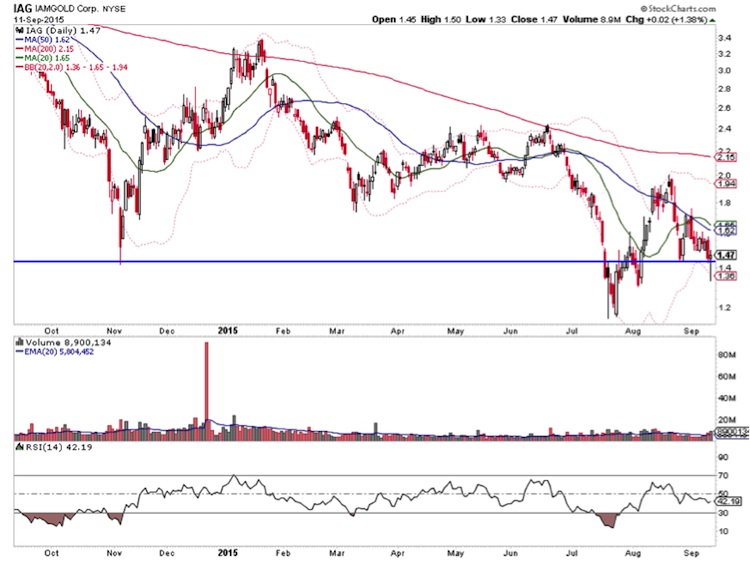
Task: Click the green up-arrow after Chg value
Action: (x=712, y=20)
